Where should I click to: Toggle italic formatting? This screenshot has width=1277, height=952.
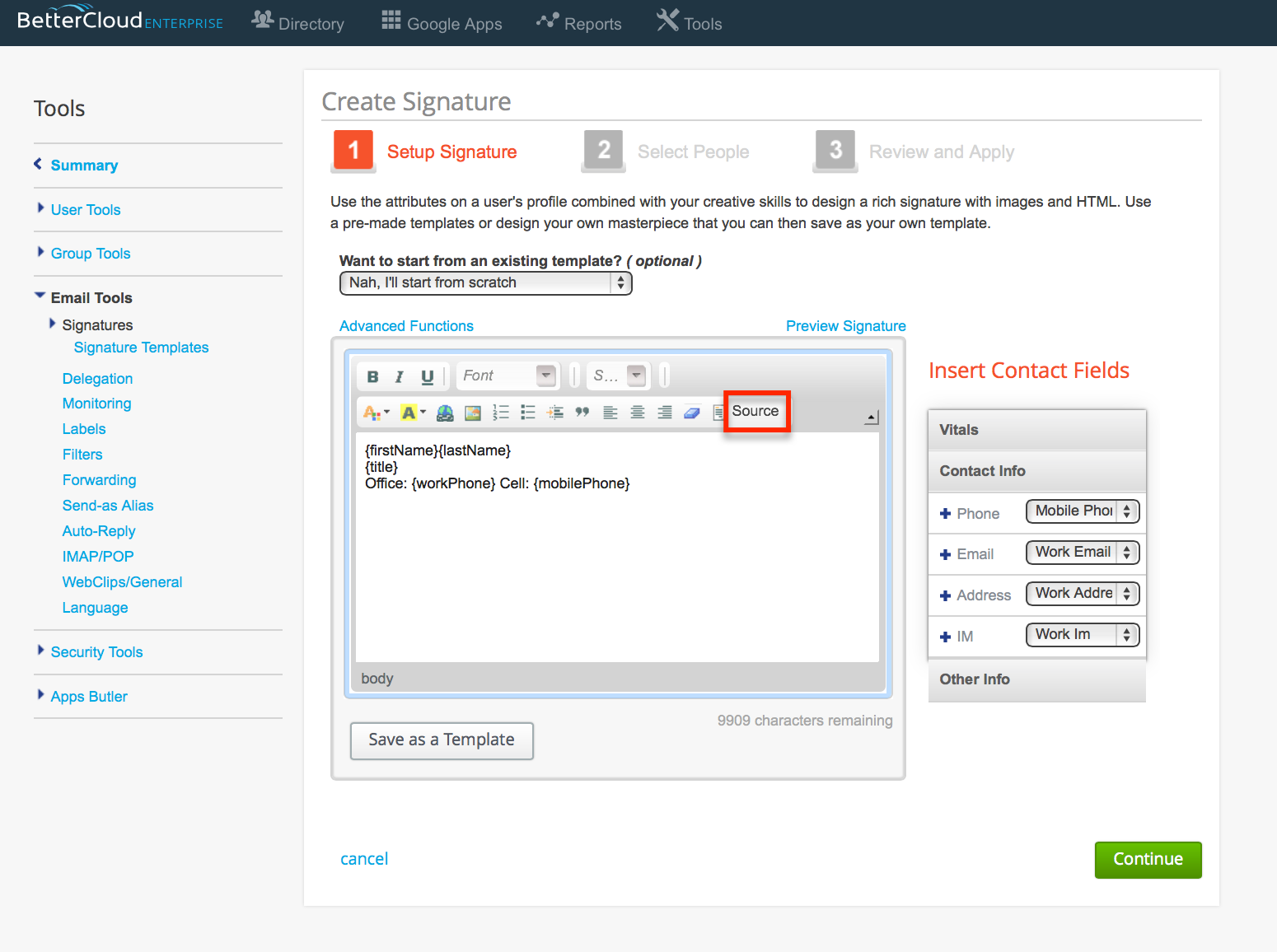pyautogui.click(x=400, y=376)
